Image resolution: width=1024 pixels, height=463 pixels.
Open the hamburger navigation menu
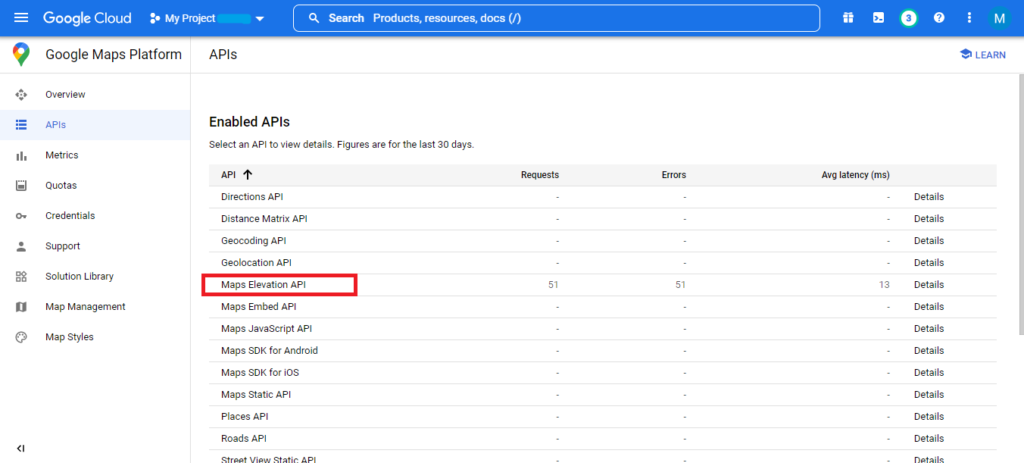pos(22,18)
